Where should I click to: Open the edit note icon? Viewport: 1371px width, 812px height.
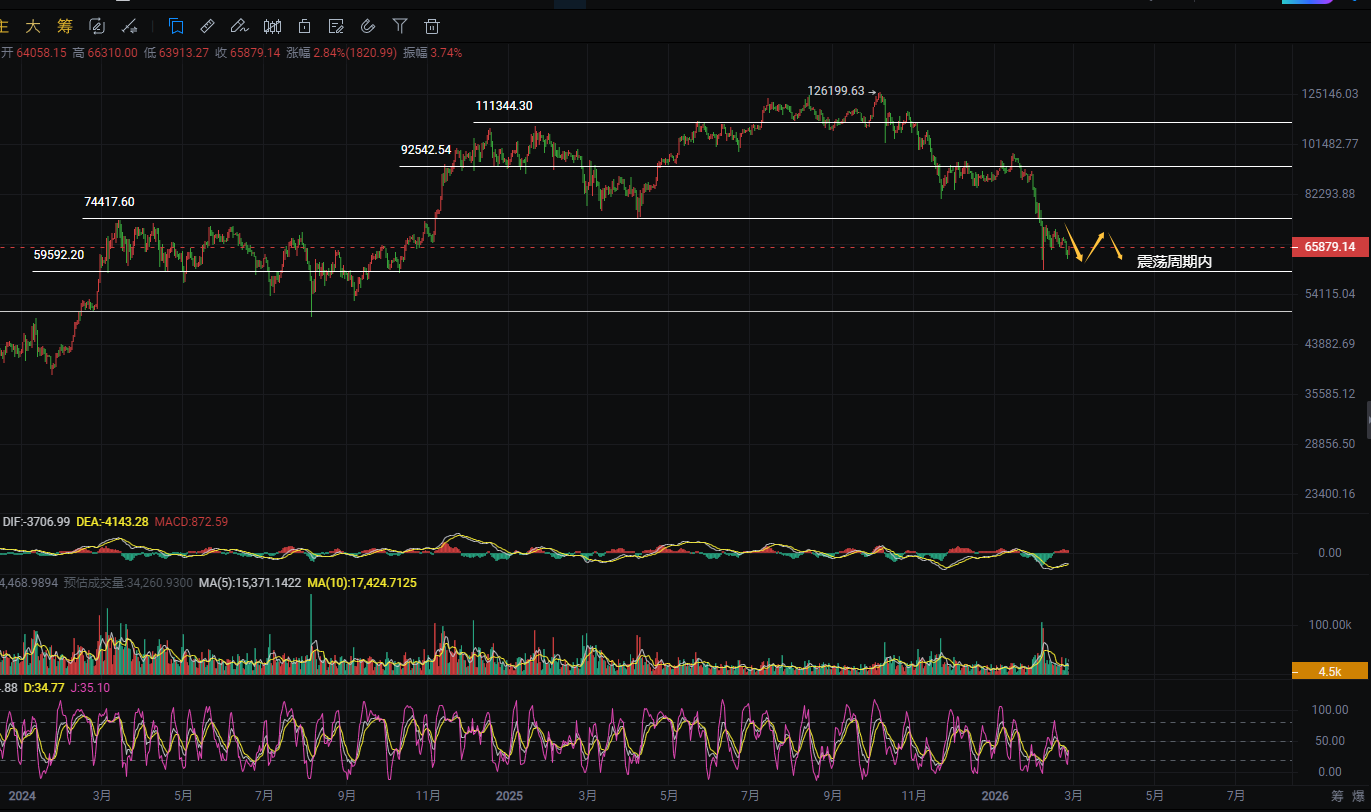336,26
